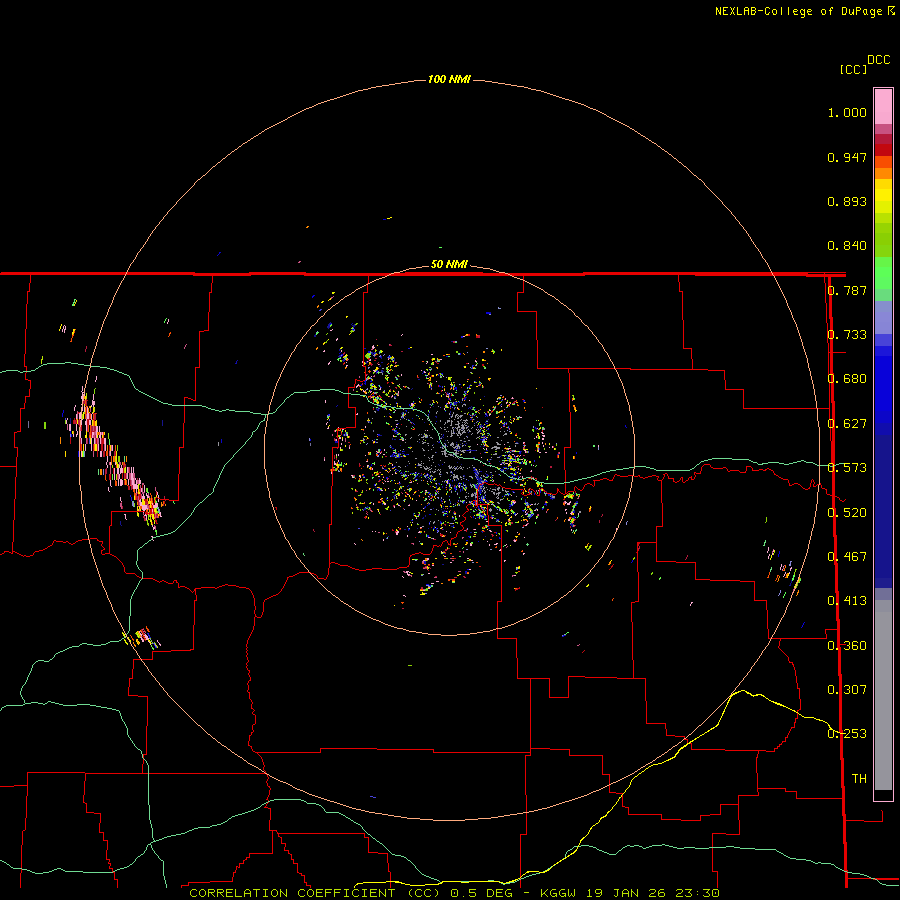Screen dimensions: 900x900
Task: Click the red segment of the color bar
Action: [x=883, y=150]
